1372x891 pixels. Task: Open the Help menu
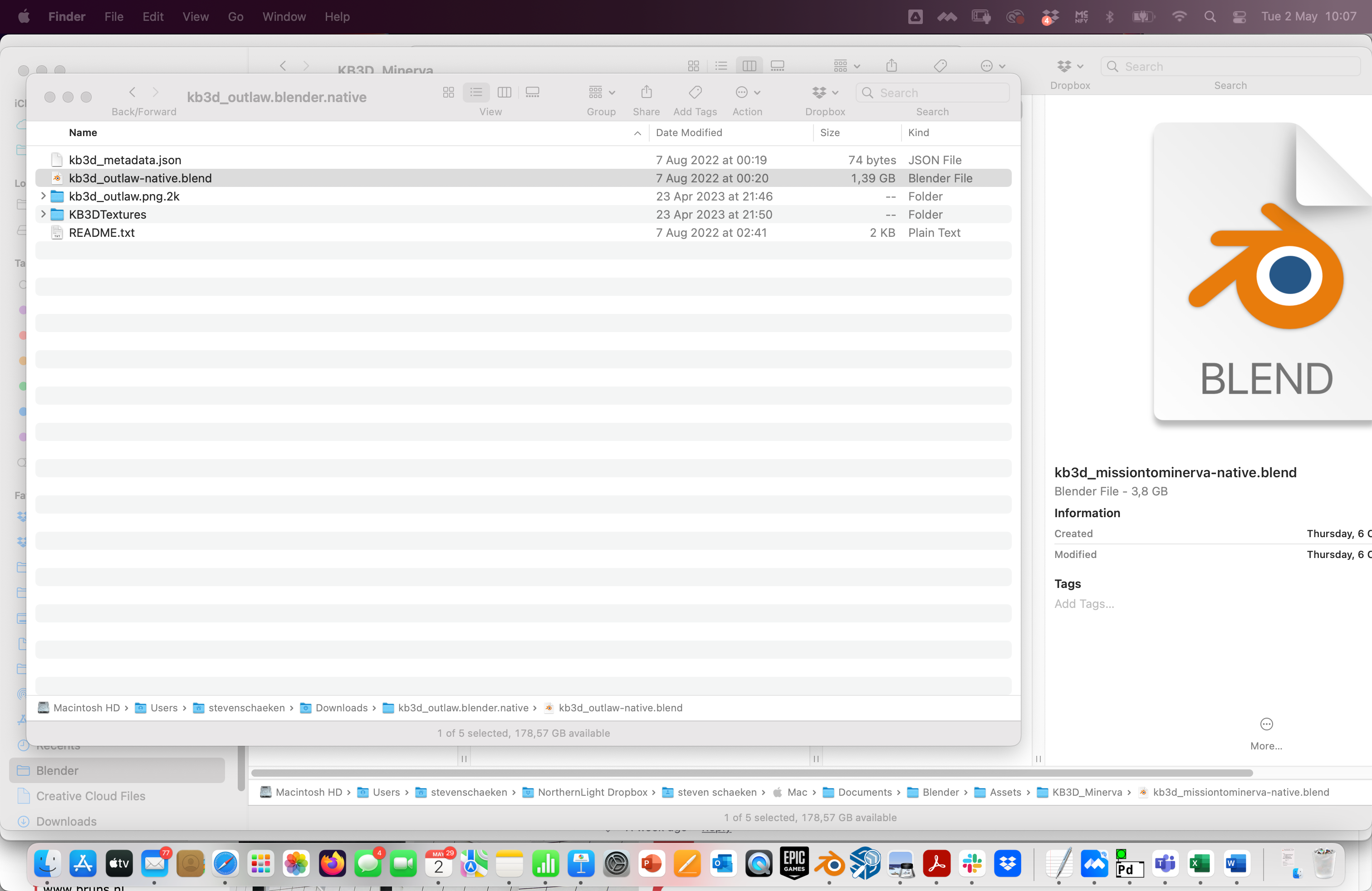[337, 17]
